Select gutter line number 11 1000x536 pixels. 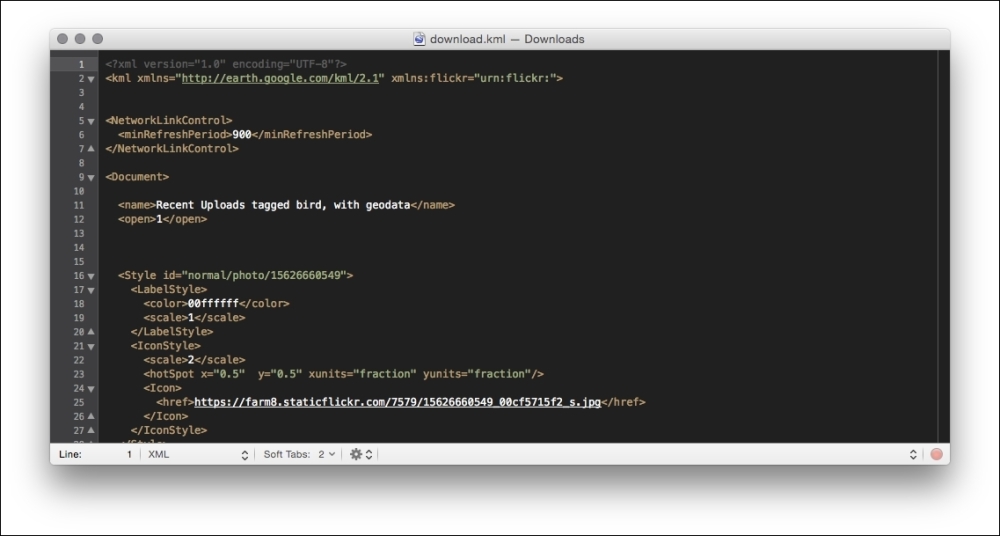pos(78,205)
